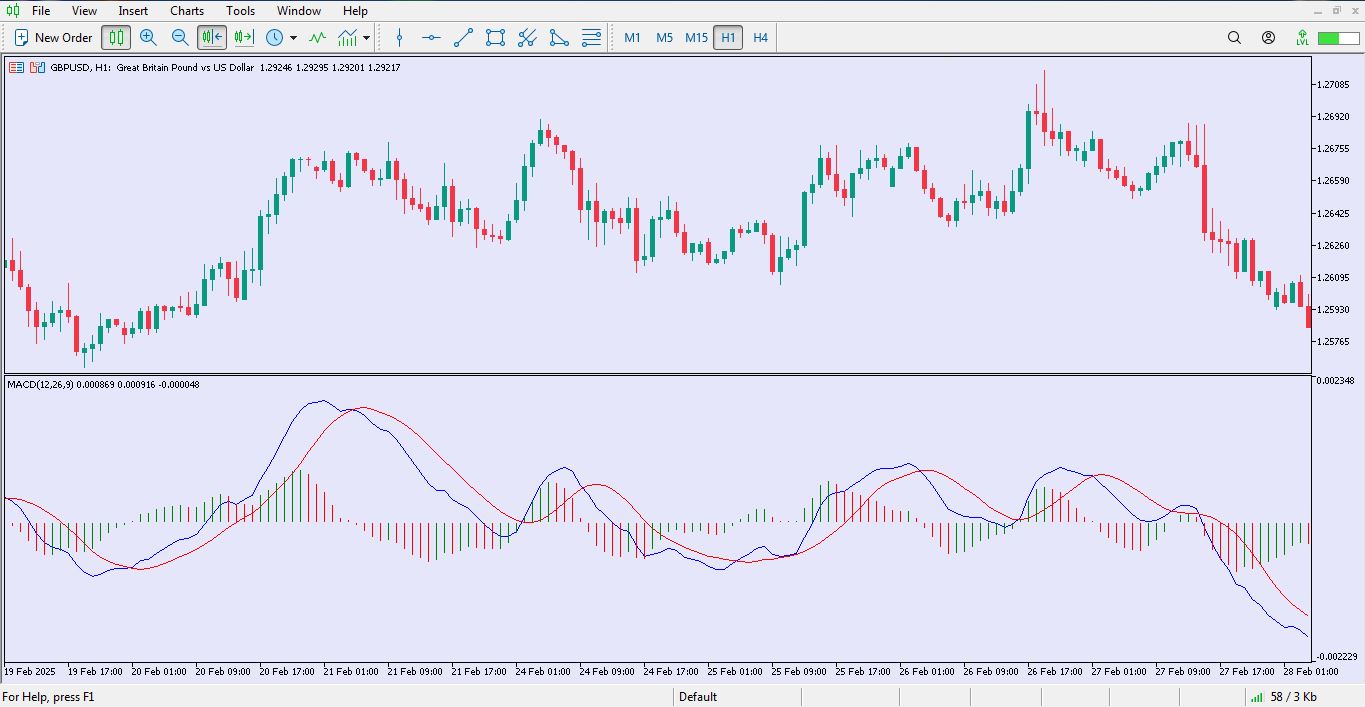Zoom out of the chart
The width and height of the screenshot is (1365, 707).
(x=180, y=38)
